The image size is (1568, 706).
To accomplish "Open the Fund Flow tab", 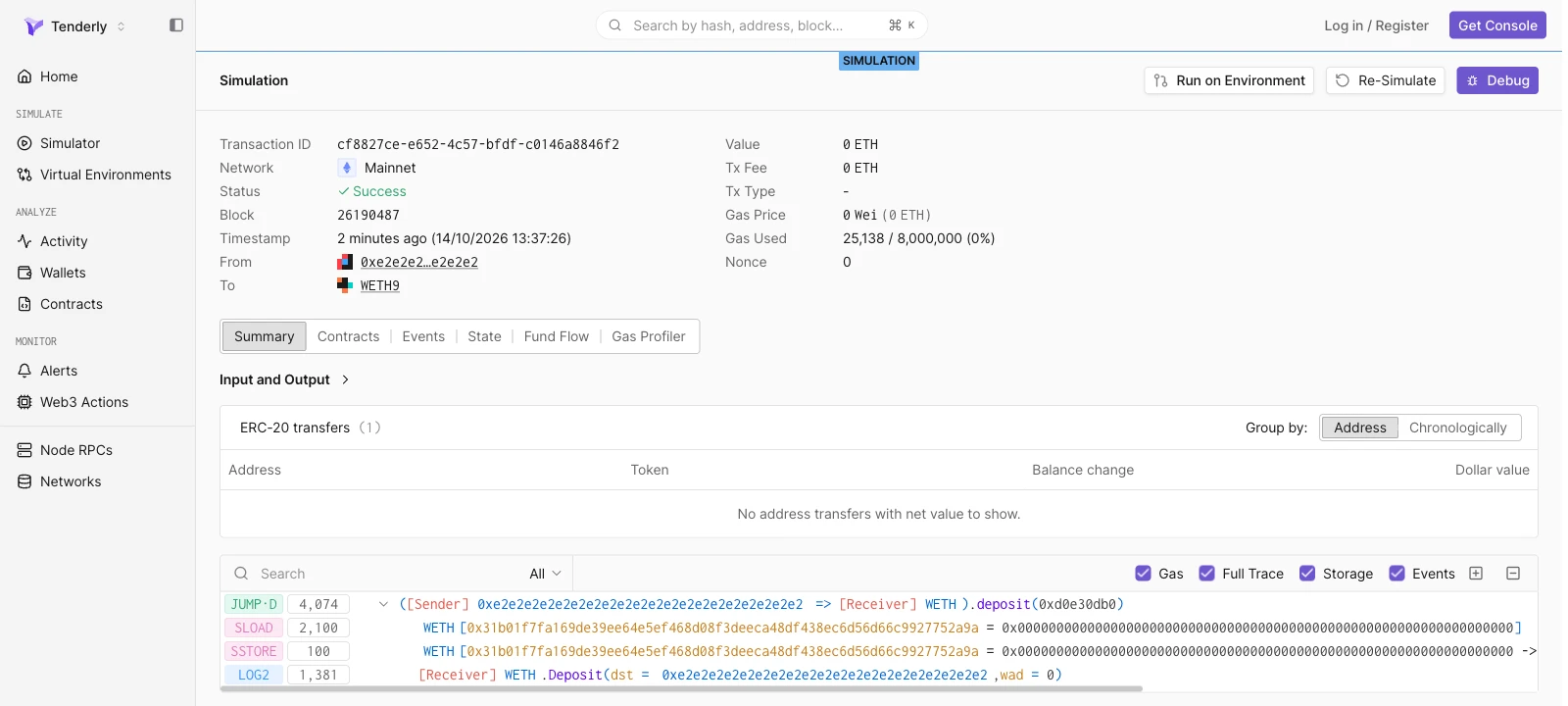I will coord(556,336).
